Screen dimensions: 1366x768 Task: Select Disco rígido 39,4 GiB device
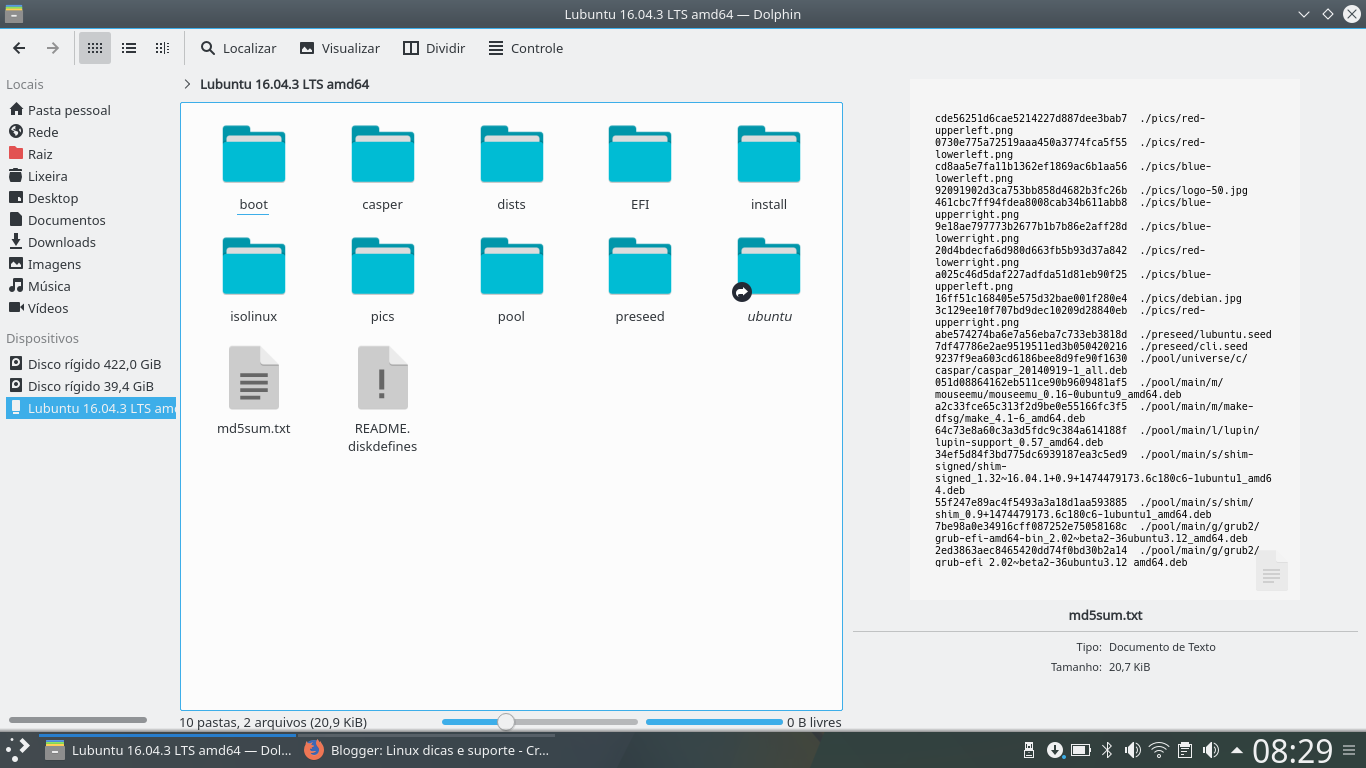point(90,386)
